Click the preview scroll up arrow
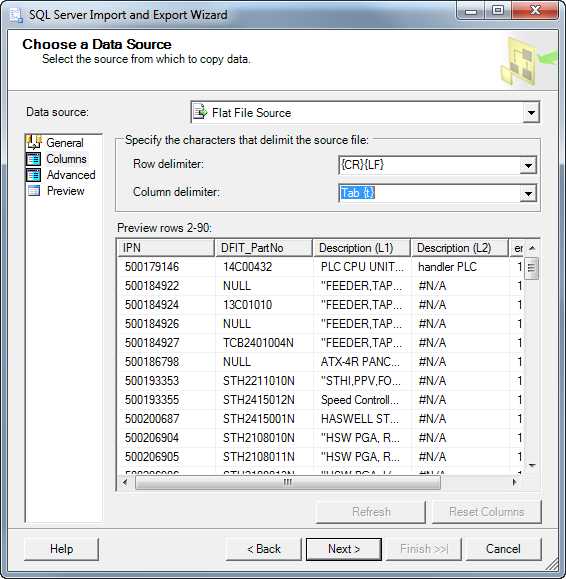 (532, 248)
